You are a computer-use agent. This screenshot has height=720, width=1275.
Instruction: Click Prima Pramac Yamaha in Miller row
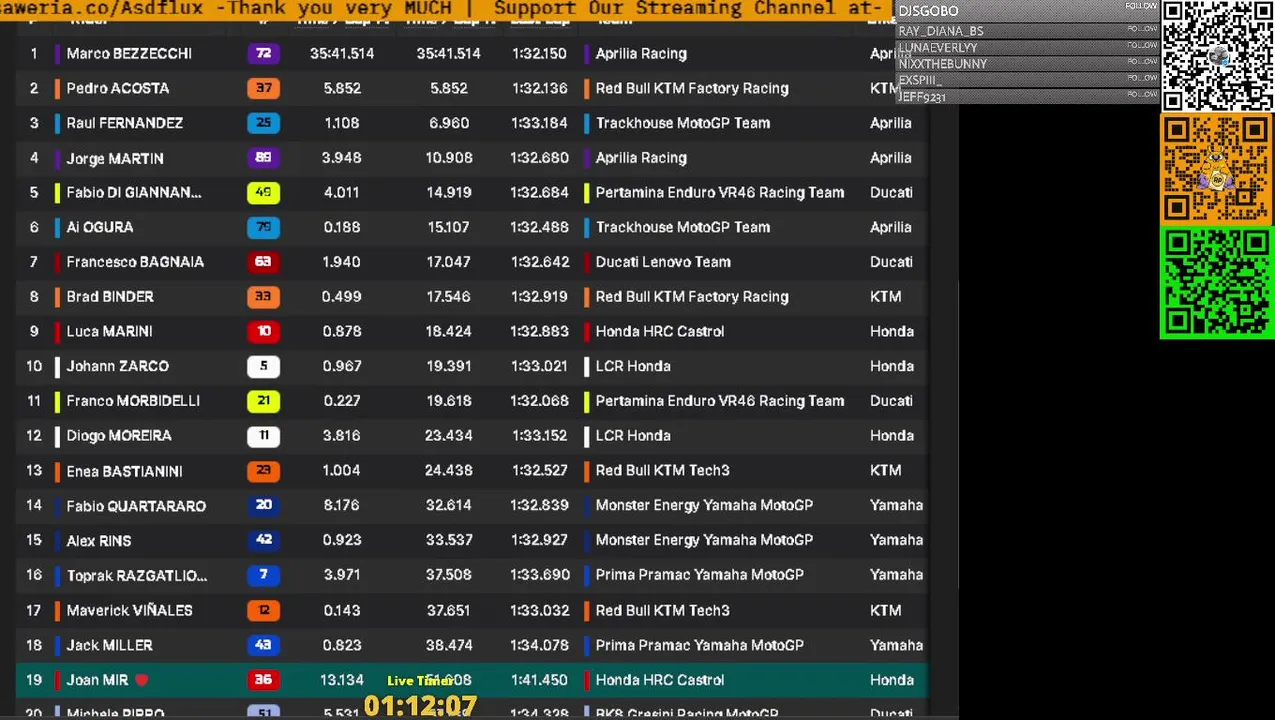point(699,645)
